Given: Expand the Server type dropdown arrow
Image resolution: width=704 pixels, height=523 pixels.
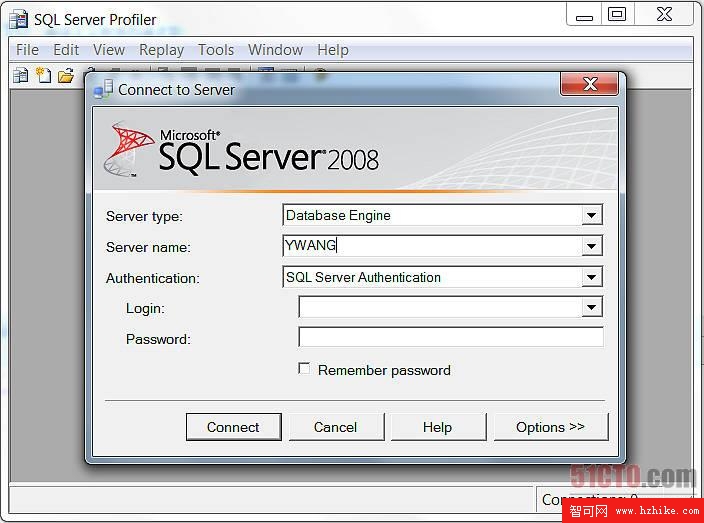Looking at the screenshot, I should coord(592,215).
